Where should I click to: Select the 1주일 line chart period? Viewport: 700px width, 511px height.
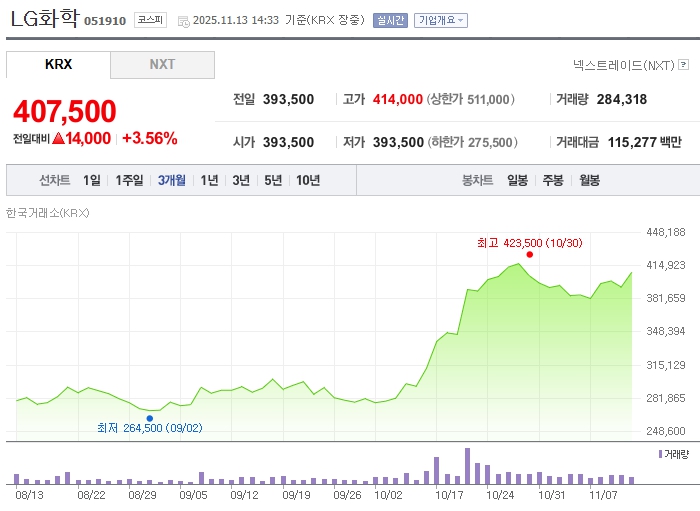pos(130,180)
